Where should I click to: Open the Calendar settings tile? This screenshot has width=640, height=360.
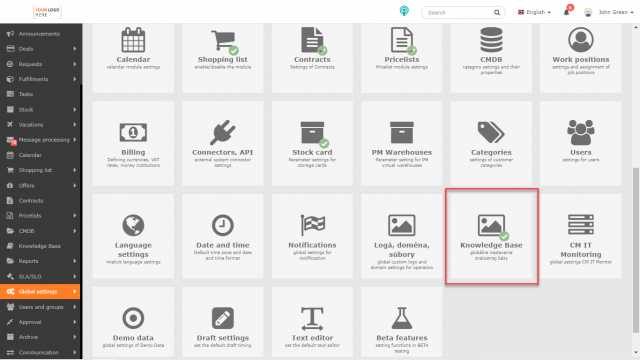(x=133, y=58)
